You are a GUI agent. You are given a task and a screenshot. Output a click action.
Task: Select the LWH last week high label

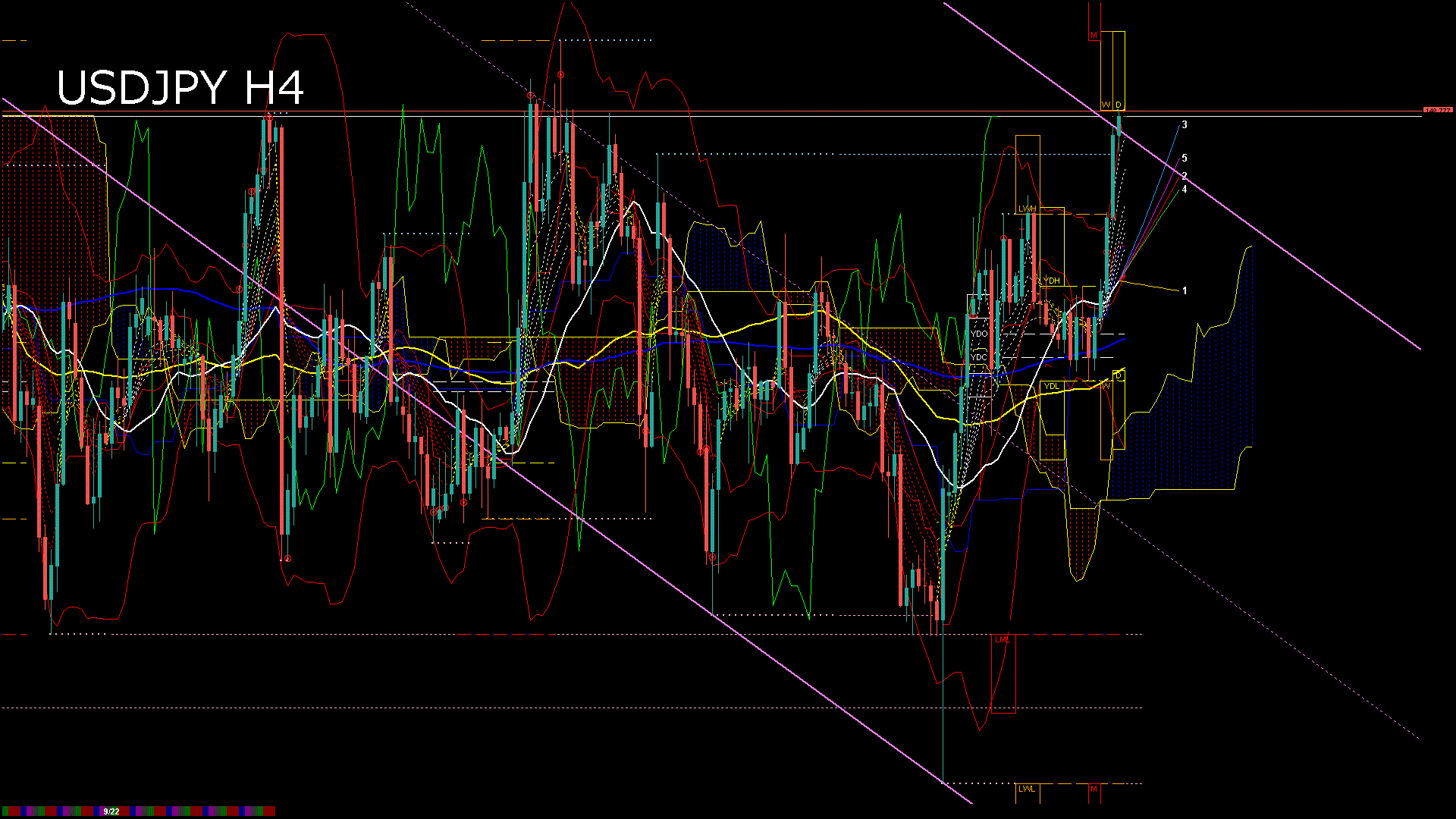point(1027,209)
